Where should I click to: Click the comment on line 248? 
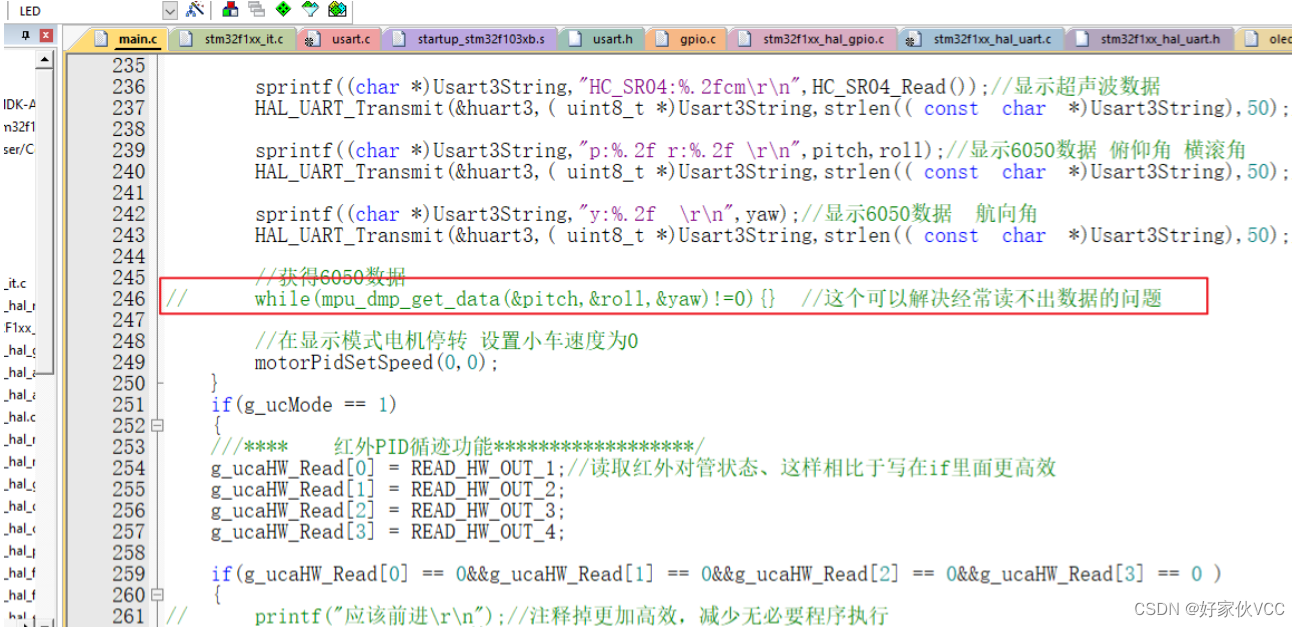click(446, 341)
